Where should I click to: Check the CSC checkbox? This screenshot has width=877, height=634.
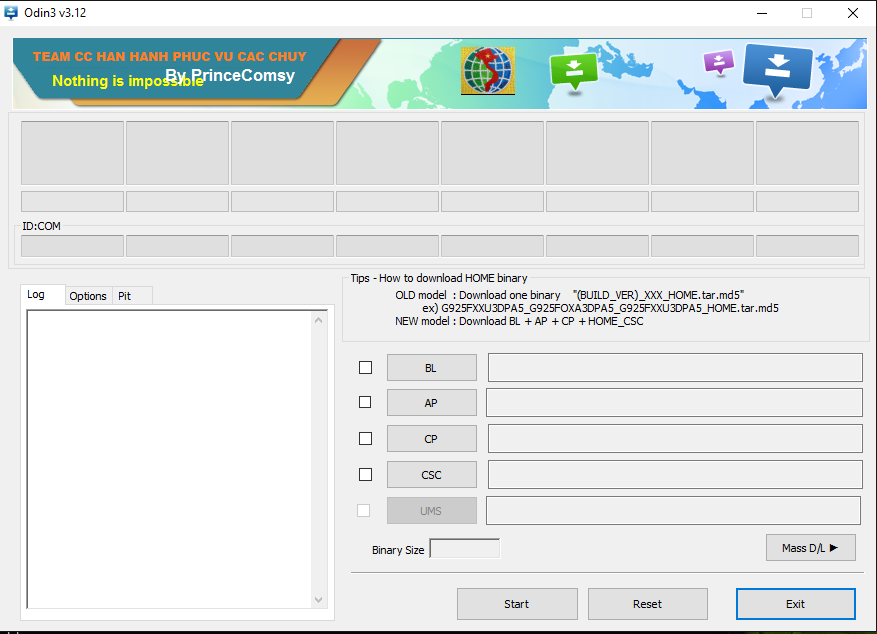(365, 474)
